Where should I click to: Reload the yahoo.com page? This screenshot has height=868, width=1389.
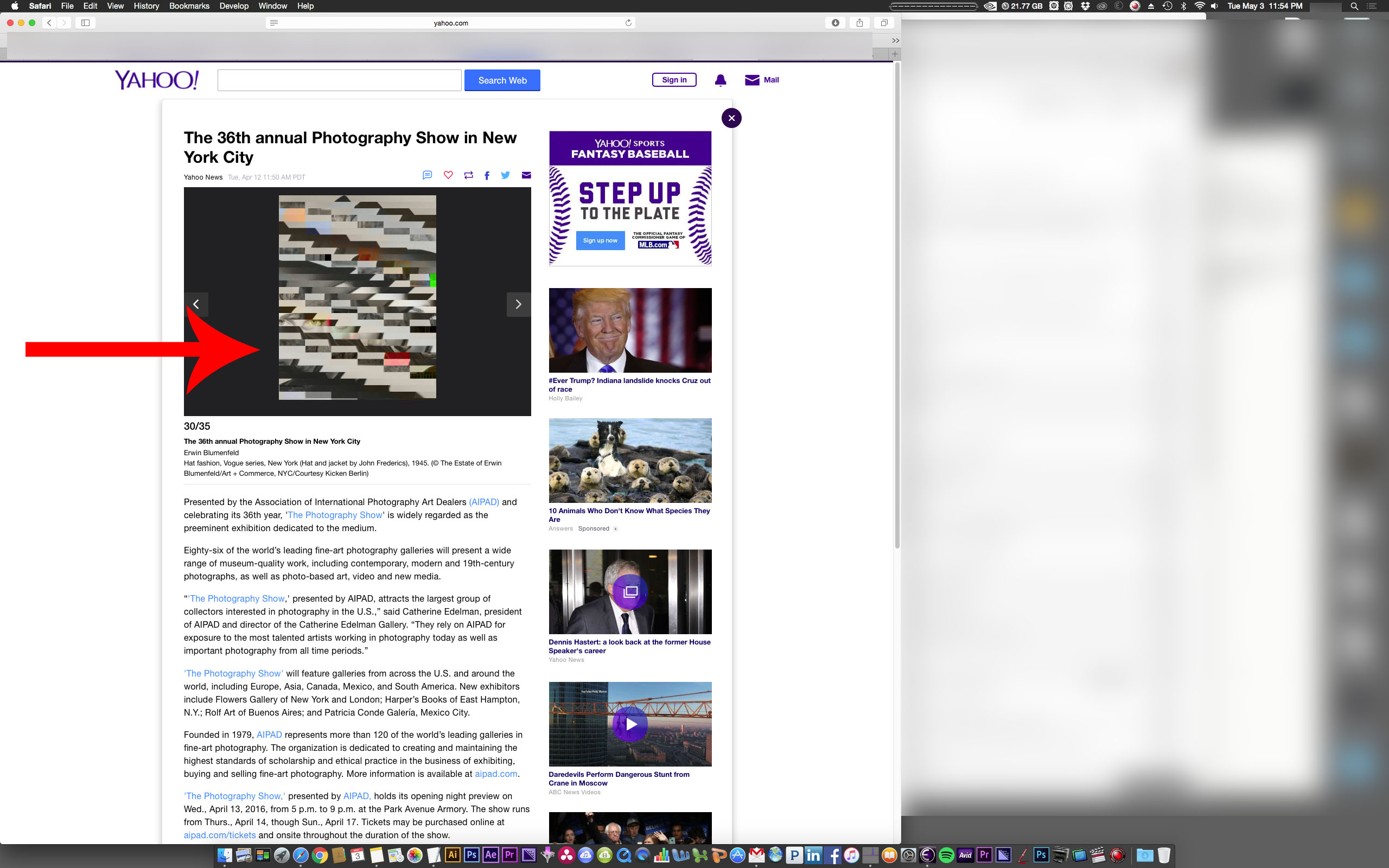(628, 23)
